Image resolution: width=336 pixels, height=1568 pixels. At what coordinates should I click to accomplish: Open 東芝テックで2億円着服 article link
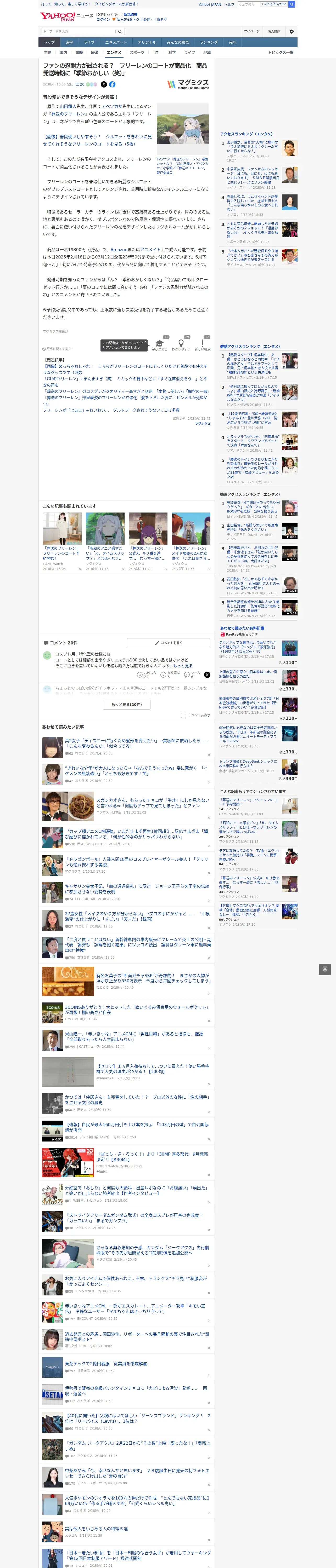(106, 1363)
